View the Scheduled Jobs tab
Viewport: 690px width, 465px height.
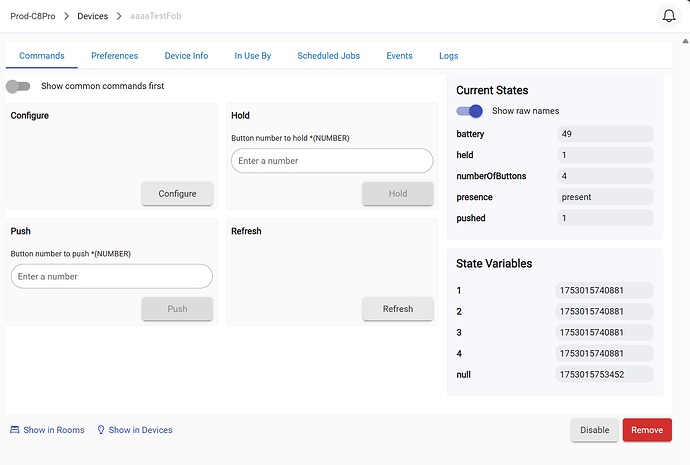coord(328,56)
